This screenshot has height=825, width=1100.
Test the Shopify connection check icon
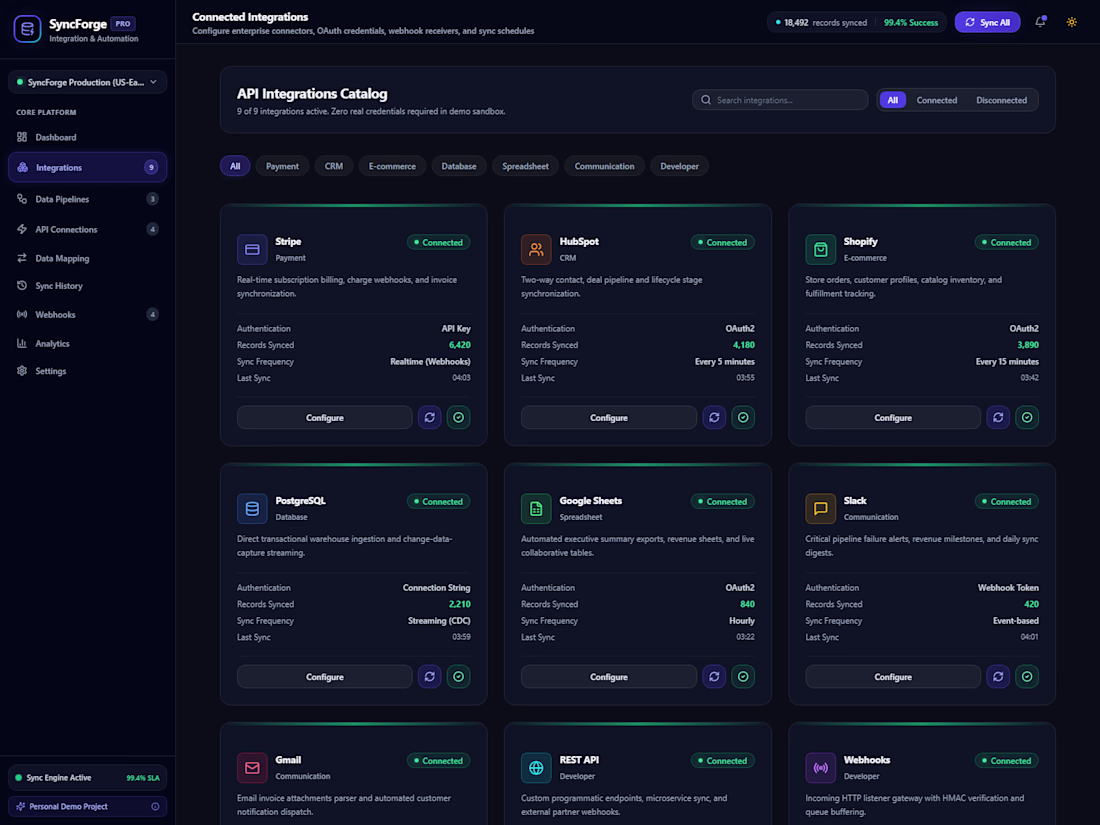1027,417
